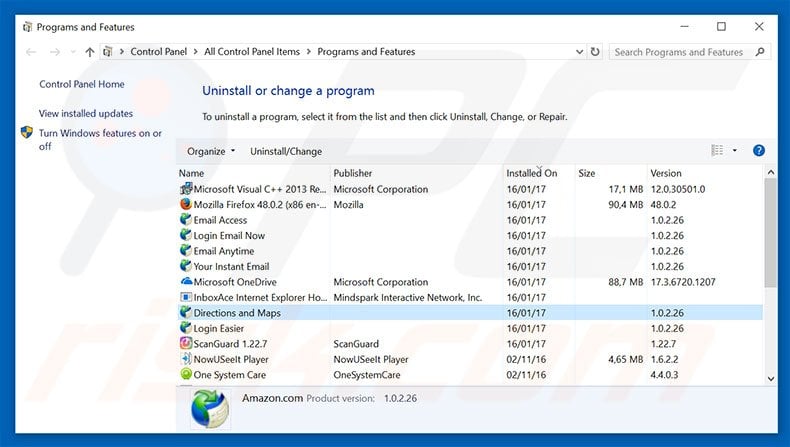Expand the view options dropdown arrow

click(x=735, y=150)
